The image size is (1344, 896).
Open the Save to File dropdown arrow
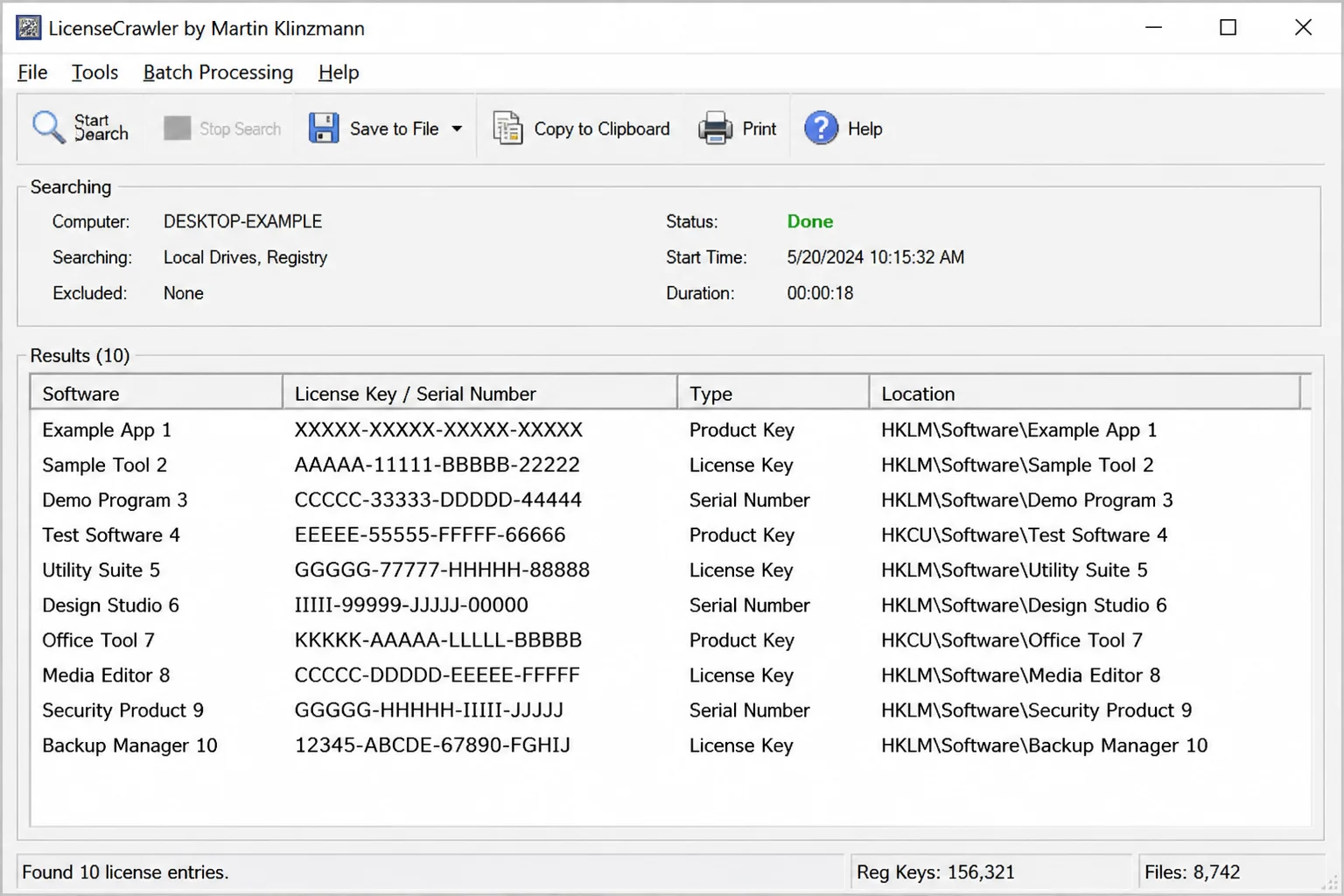pyautogui.click(x=457, y=129)
